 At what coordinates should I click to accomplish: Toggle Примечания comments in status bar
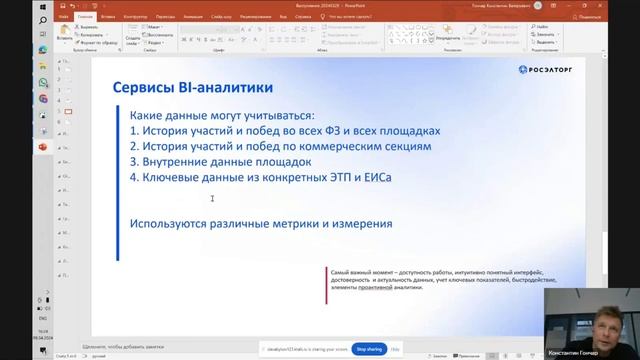pyautogui.click(x=467, y=356)
